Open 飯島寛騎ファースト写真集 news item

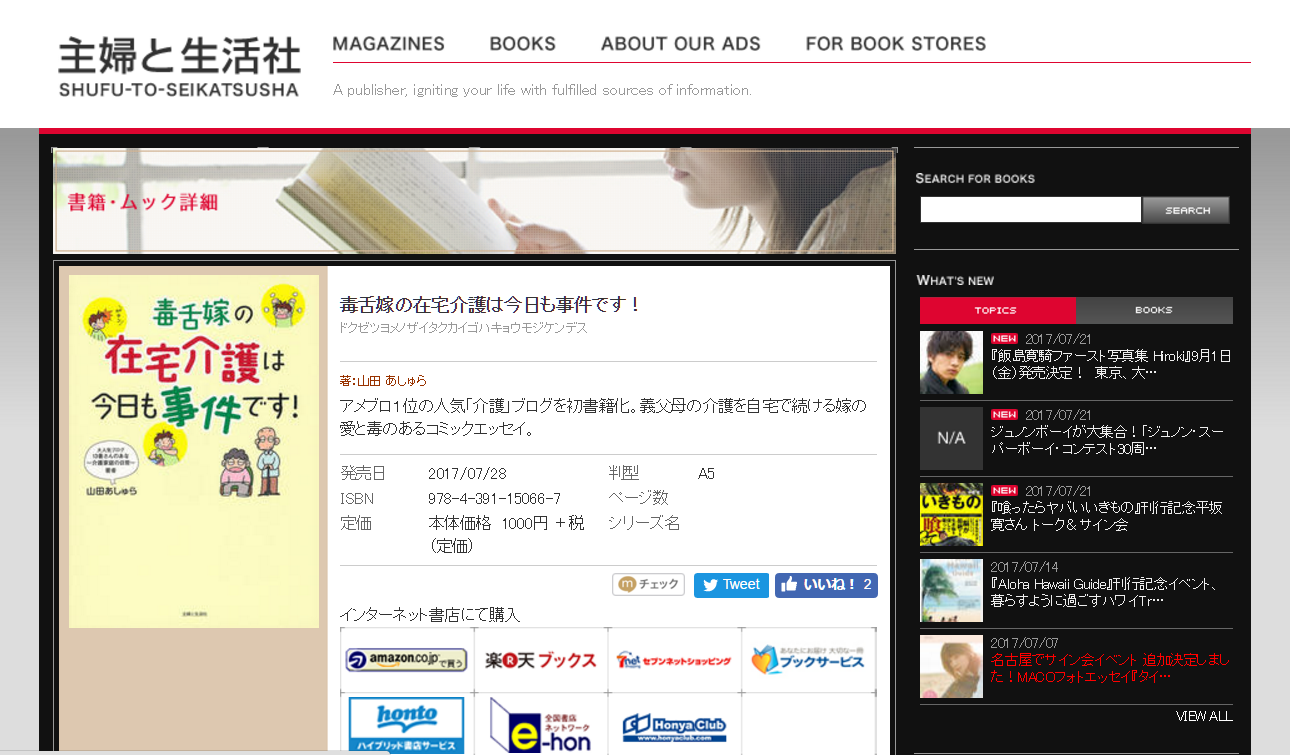coord(1110,364)
